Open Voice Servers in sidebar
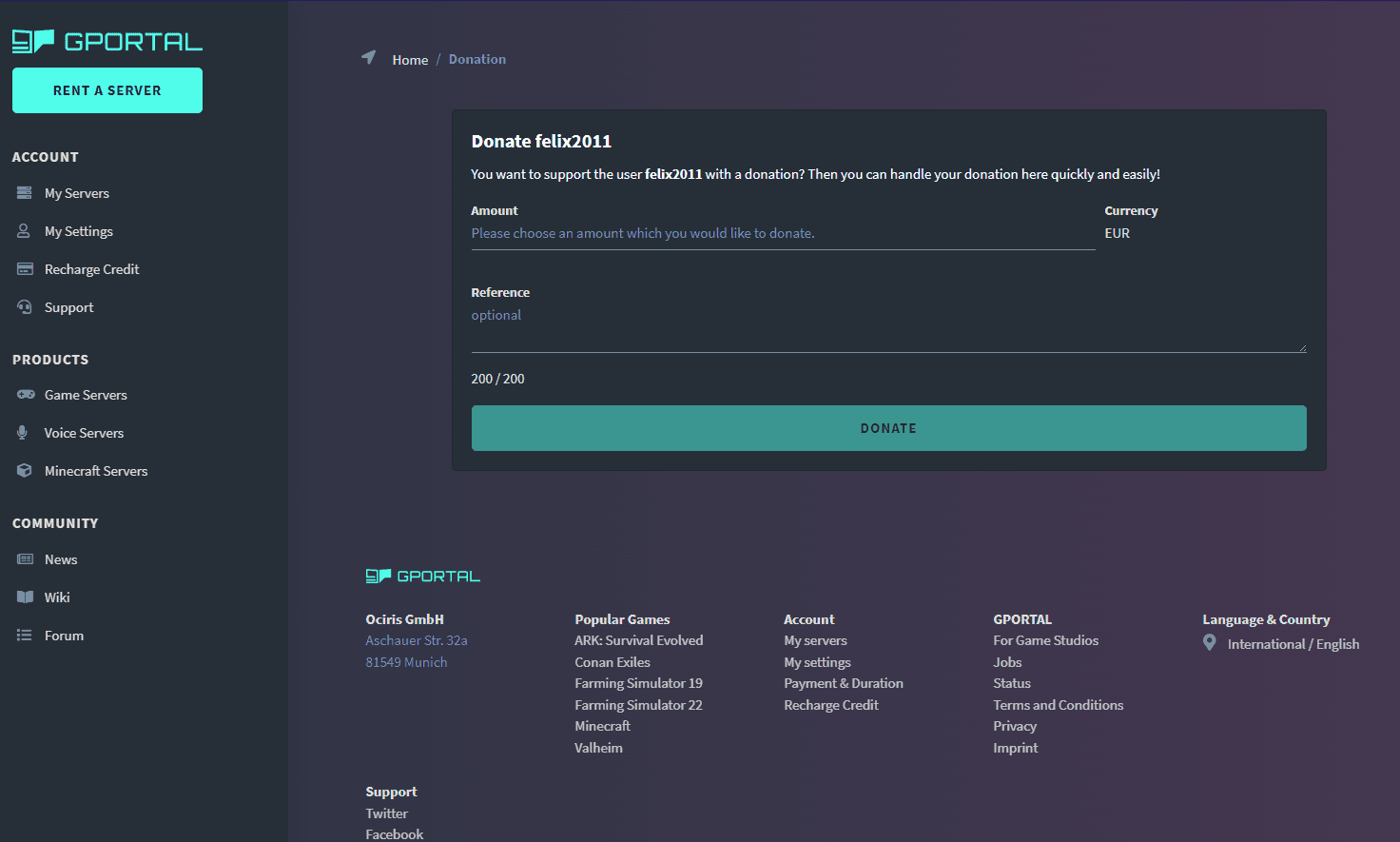The width and height of the screenshot is (1400, 842). coord(84,433)
